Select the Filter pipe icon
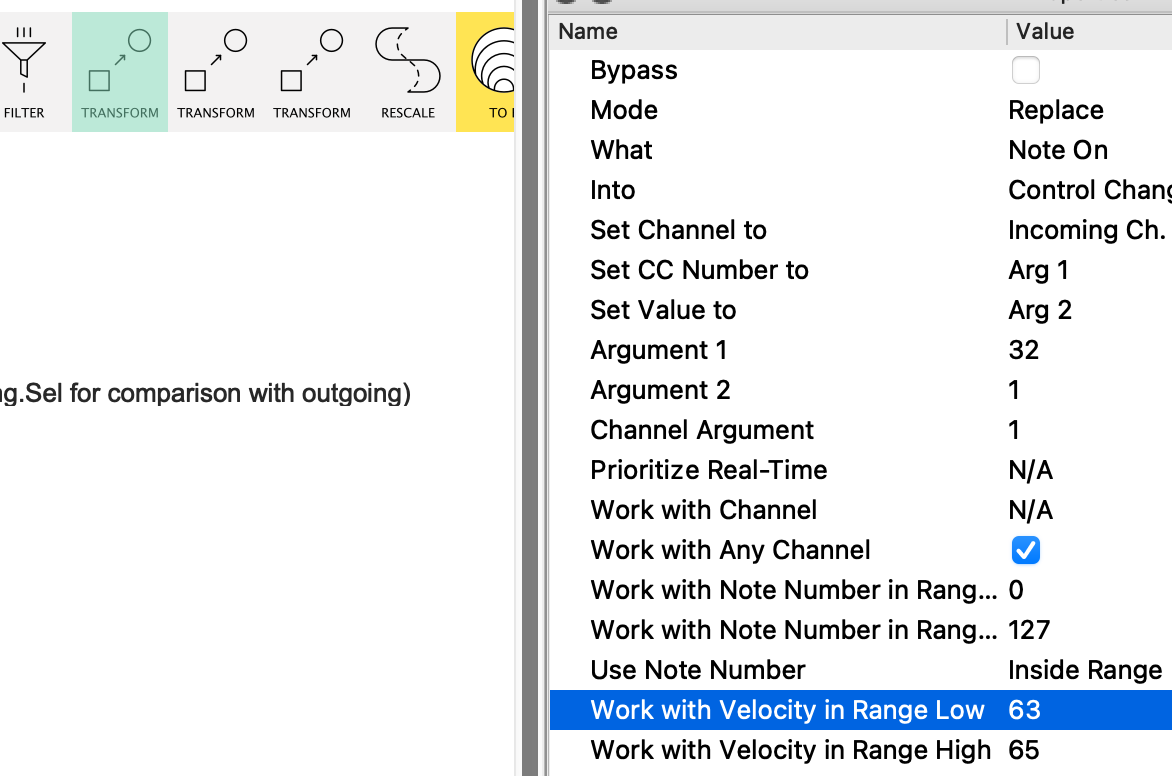The image size is (1172, 776). pos(24,70)
